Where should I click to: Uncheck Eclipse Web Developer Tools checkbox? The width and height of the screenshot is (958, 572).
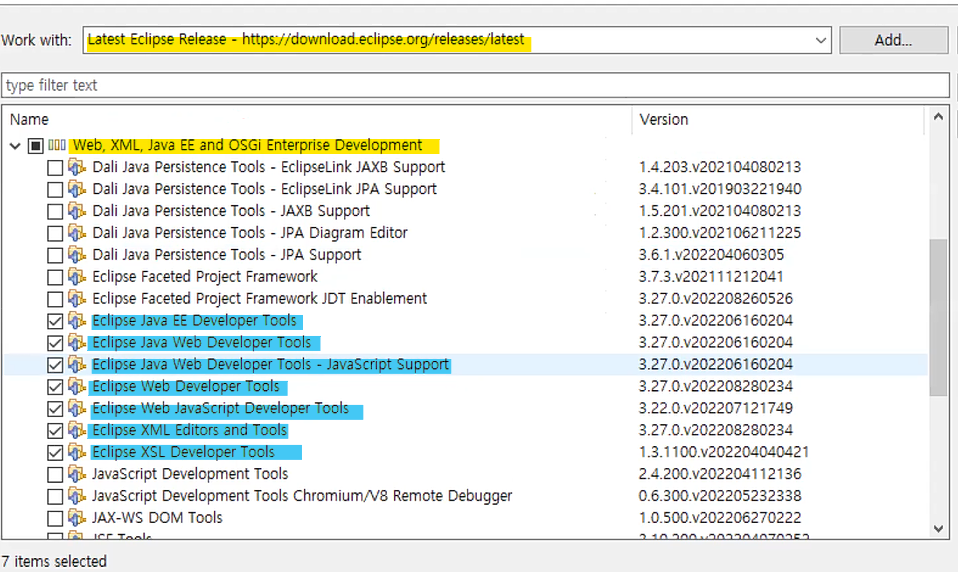[x=55, y=387]
